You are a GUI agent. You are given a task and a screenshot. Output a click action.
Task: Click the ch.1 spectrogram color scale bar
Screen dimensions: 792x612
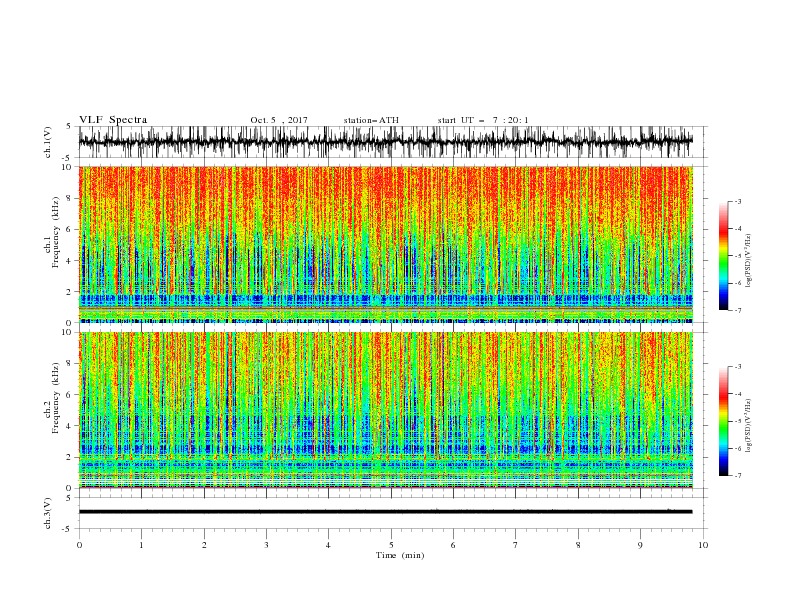click(723, 256)
